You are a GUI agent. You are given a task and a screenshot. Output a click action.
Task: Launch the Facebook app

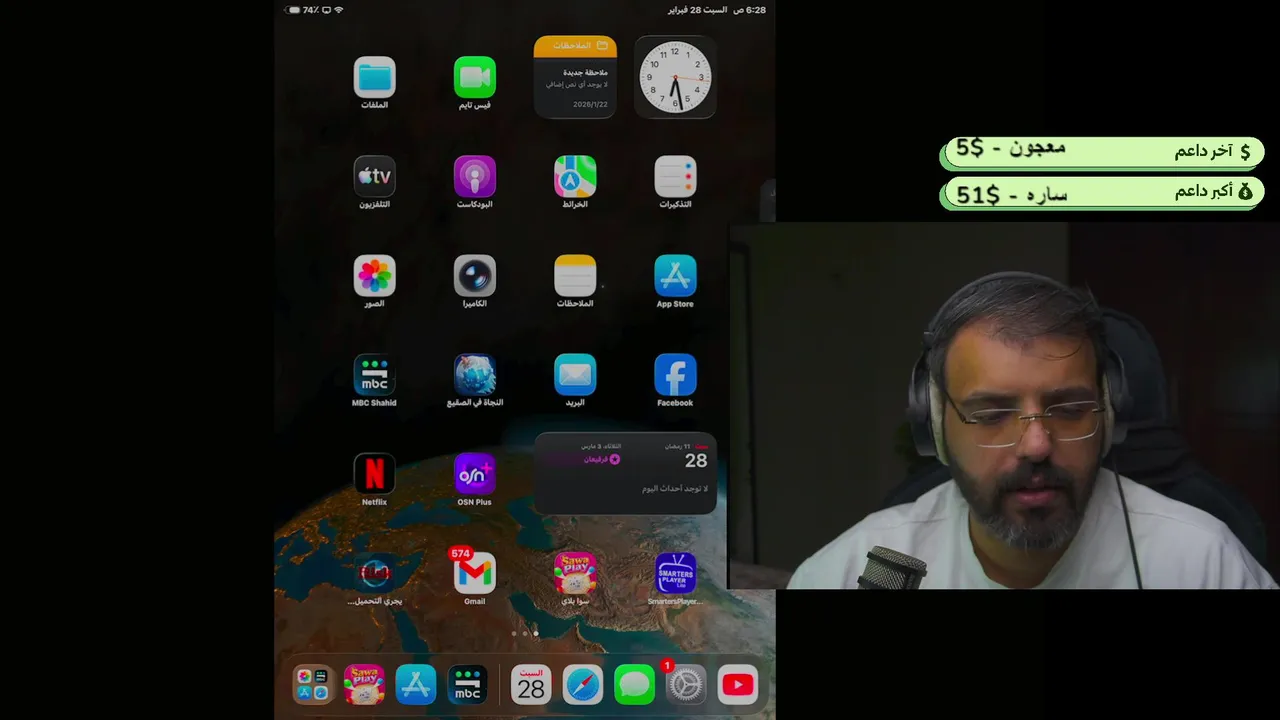[x=675, y=374]
